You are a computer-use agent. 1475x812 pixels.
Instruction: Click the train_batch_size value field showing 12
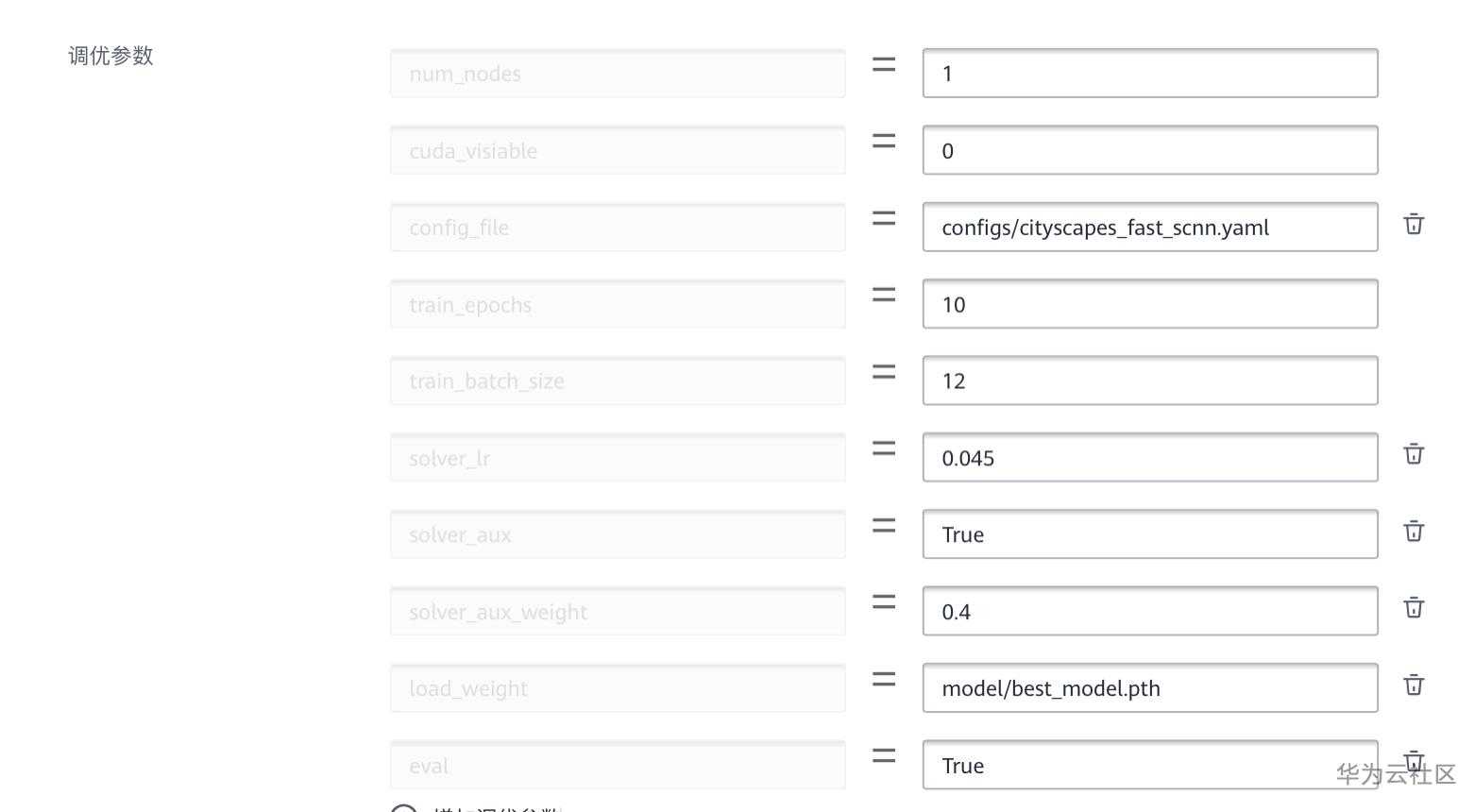(1149, 381)
